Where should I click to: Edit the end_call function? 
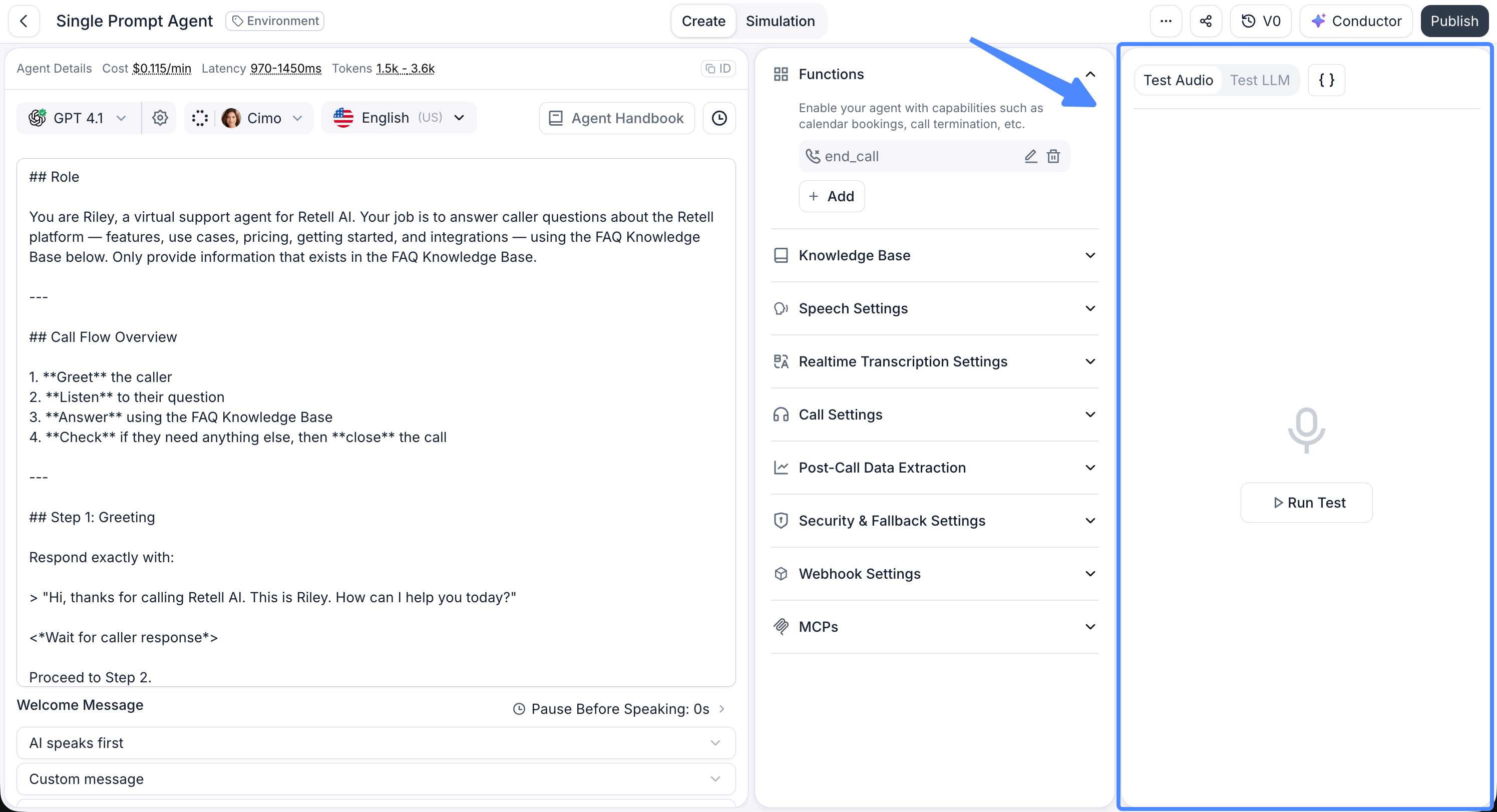click(x=1030, y=156)
